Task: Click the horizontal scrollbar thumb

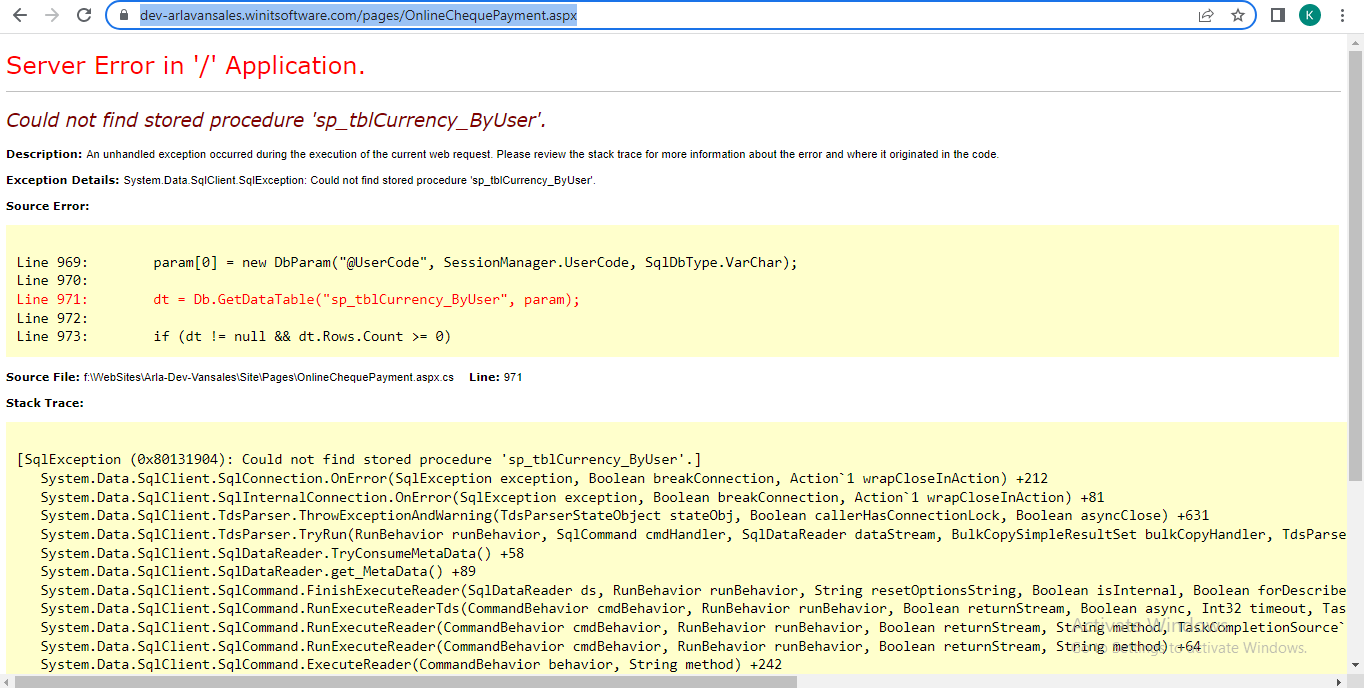Action: [x=400, y=681]
